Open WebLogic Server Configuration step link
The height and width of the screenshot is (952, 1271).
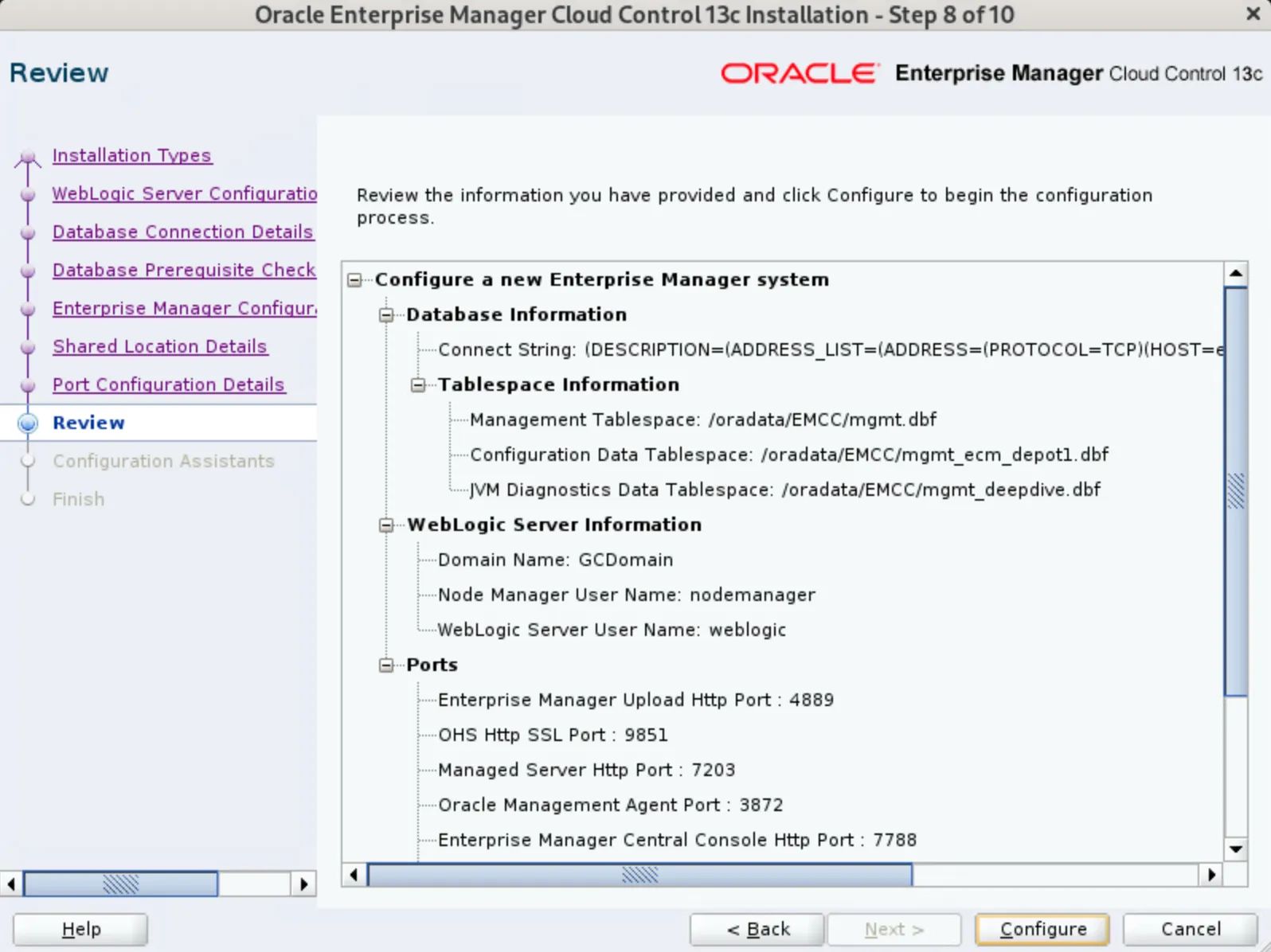185,193
